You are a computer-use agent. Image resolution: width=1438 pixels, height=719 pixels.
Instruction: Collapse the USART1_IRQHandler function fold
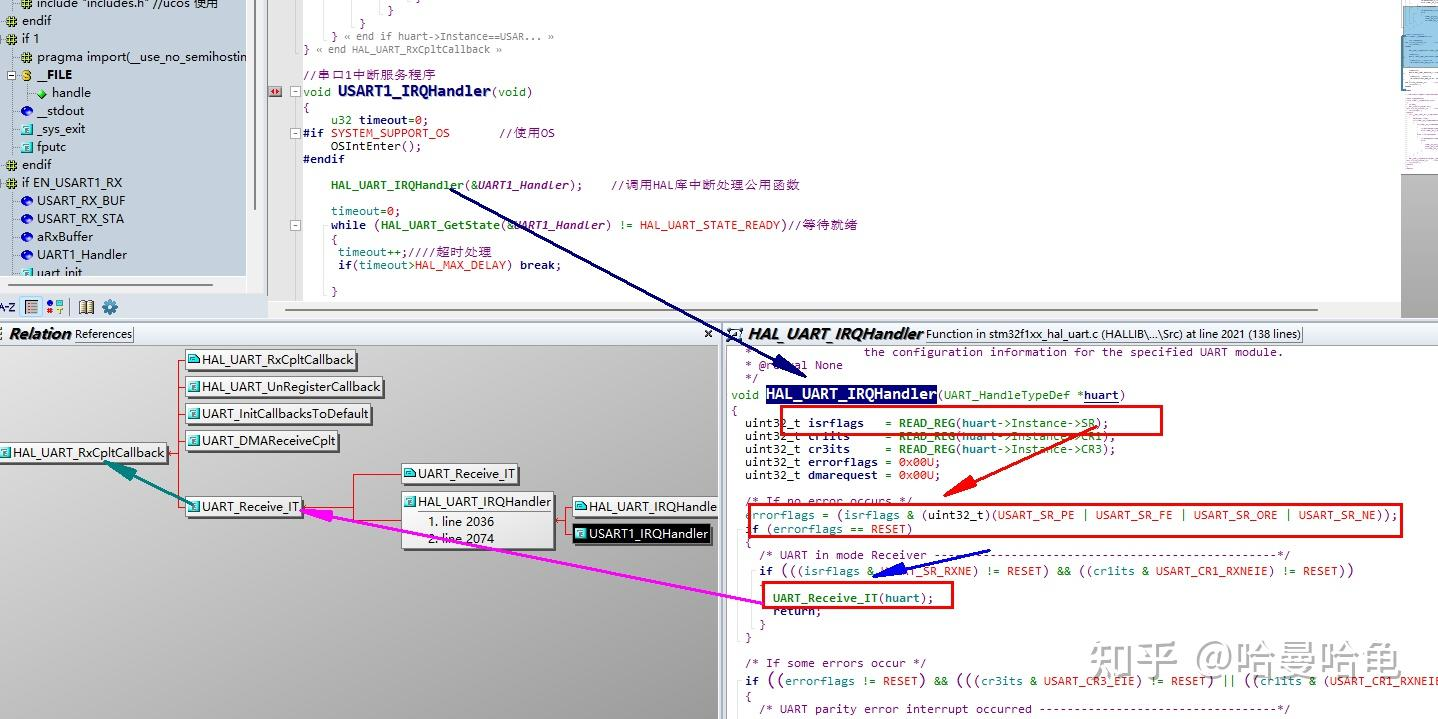pyautogui.click(x=295, y=92)
